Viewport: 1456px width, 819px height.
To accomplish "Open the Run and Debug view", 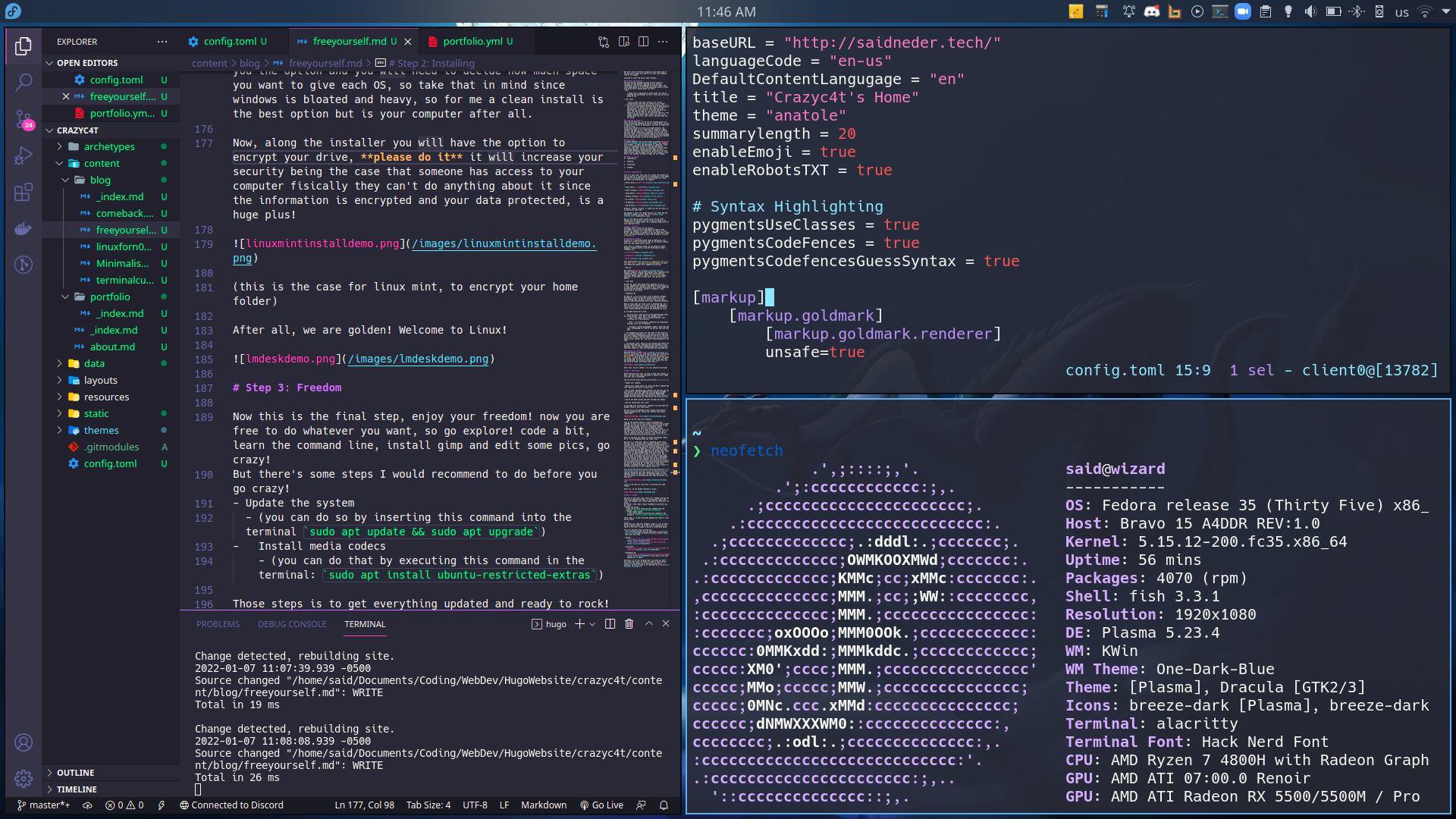I will pyautogui.click(x=24, y=155).
